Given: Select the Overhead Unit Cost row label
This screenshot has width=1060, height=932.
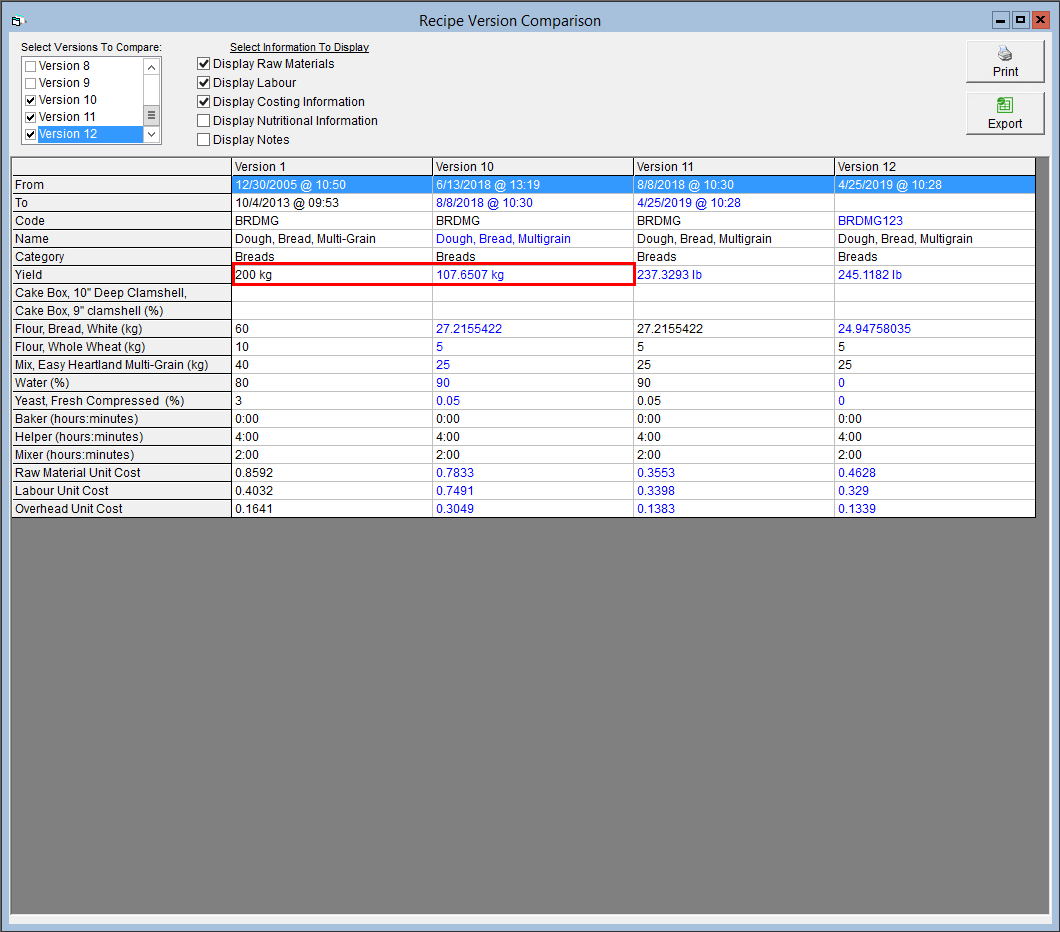Looking at the screenshot, I should click(x=122, y=509).
